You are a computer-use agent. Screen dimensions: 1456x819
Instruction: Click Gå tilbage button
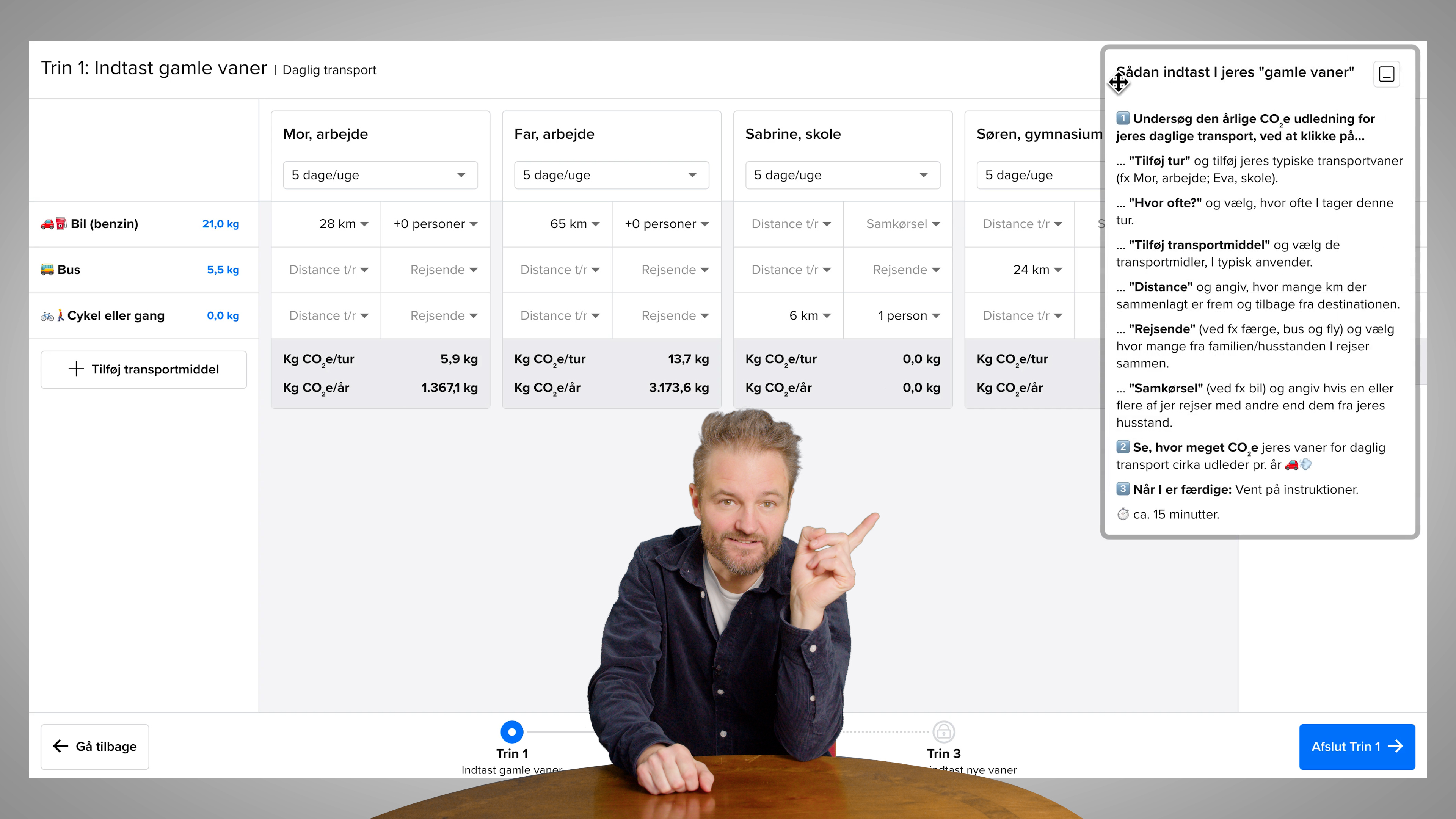tap(95, 746)
